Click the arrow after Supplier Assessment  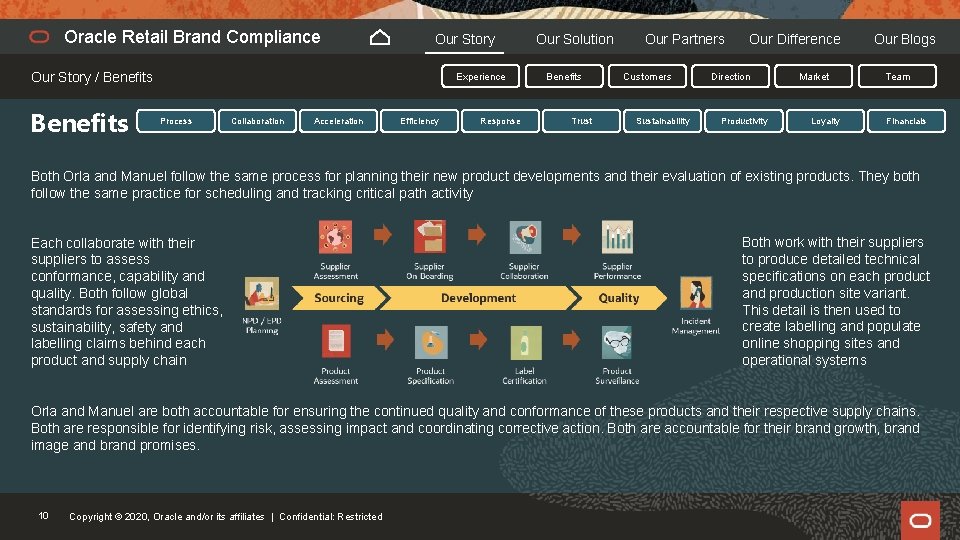tap(383, 234)
